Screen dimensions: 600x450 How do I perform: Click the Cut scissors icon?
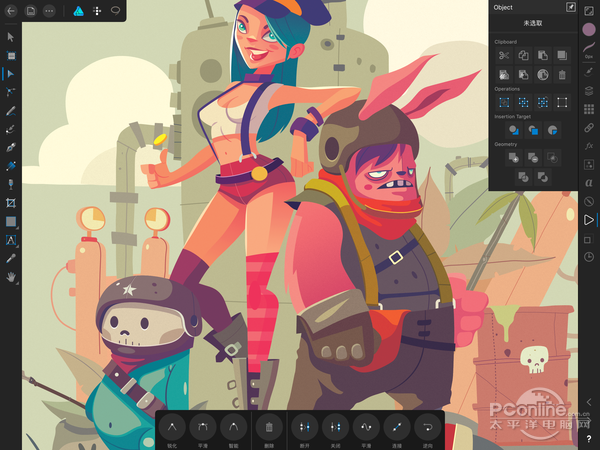(x=504, y=55)
